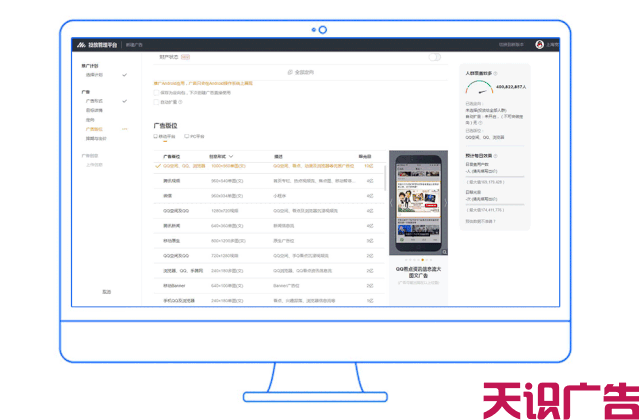Show the next ad preview with right arrow
The height and width of the screenshot is (420, 639).
445,202
